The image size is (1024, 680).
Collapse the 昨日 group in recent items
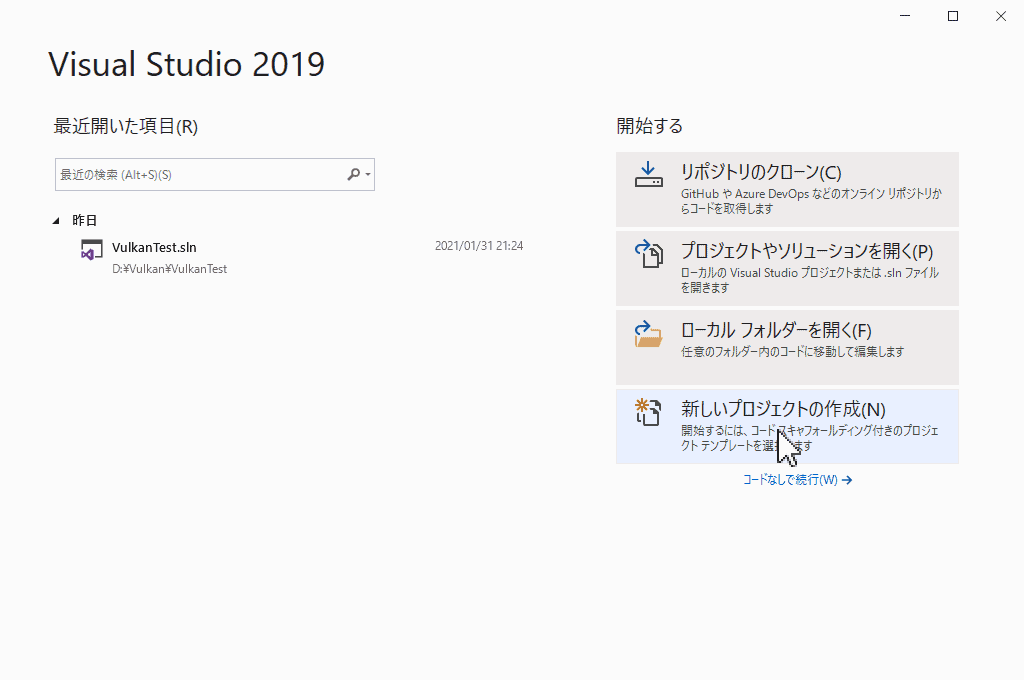[x=56, y=221]
